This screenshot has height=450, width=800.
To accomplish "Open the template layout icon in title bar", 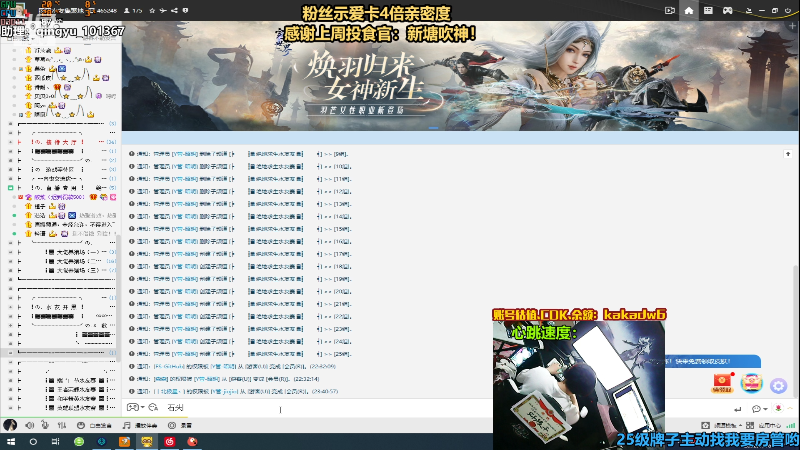I will tap(708, 10).
